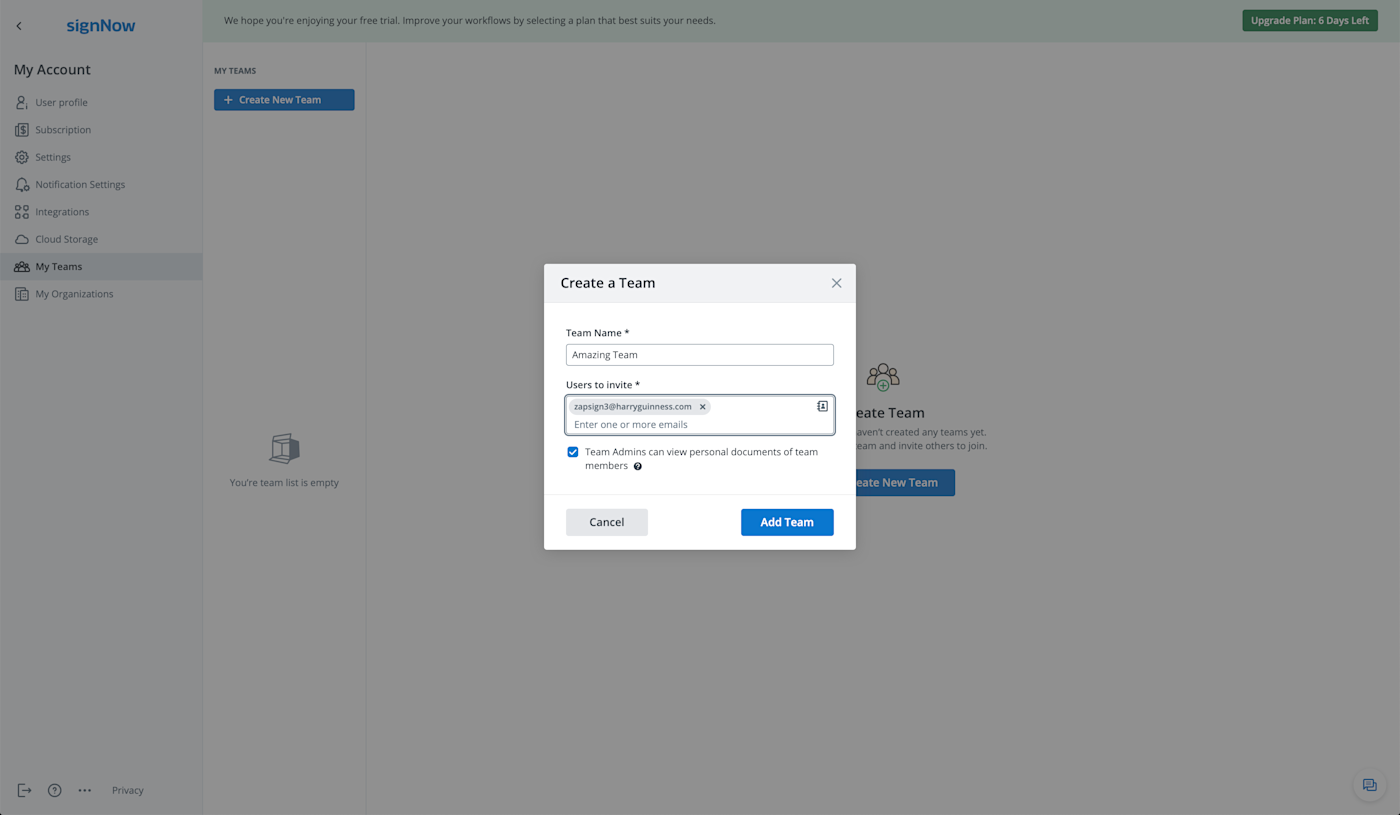This screenshot has width=1400, height=815.
Task: Open Settings text in sidebar
Action: coord(53,157)
